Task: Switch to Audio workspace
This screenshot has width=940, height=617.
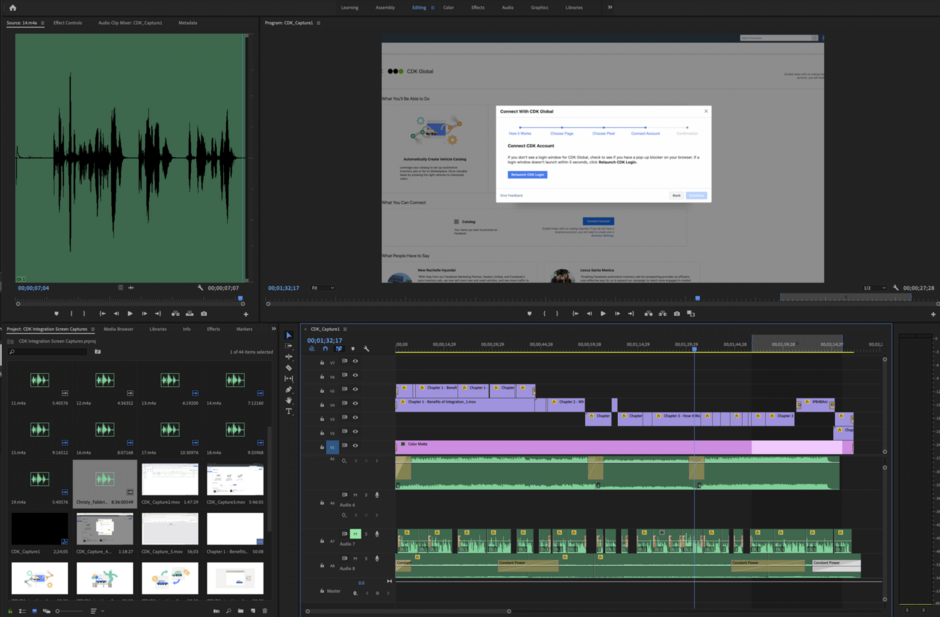Action: [x=507, y=8]
